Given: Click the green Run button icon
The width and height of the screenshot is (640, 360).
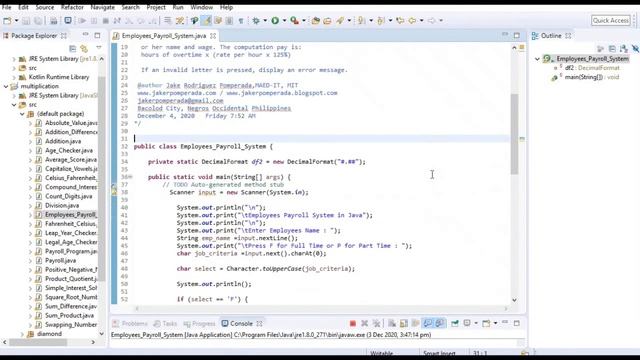Looking at the screenshot, I should coord(275,20).
